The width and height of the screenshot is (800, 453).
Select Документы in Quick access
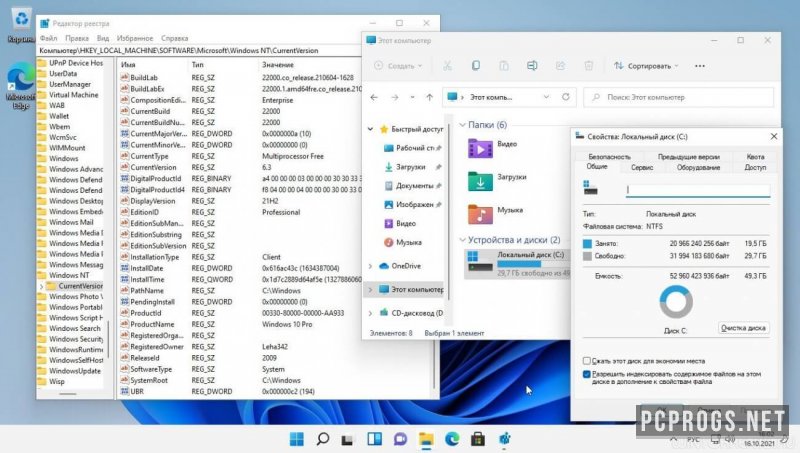pos(412,186)
